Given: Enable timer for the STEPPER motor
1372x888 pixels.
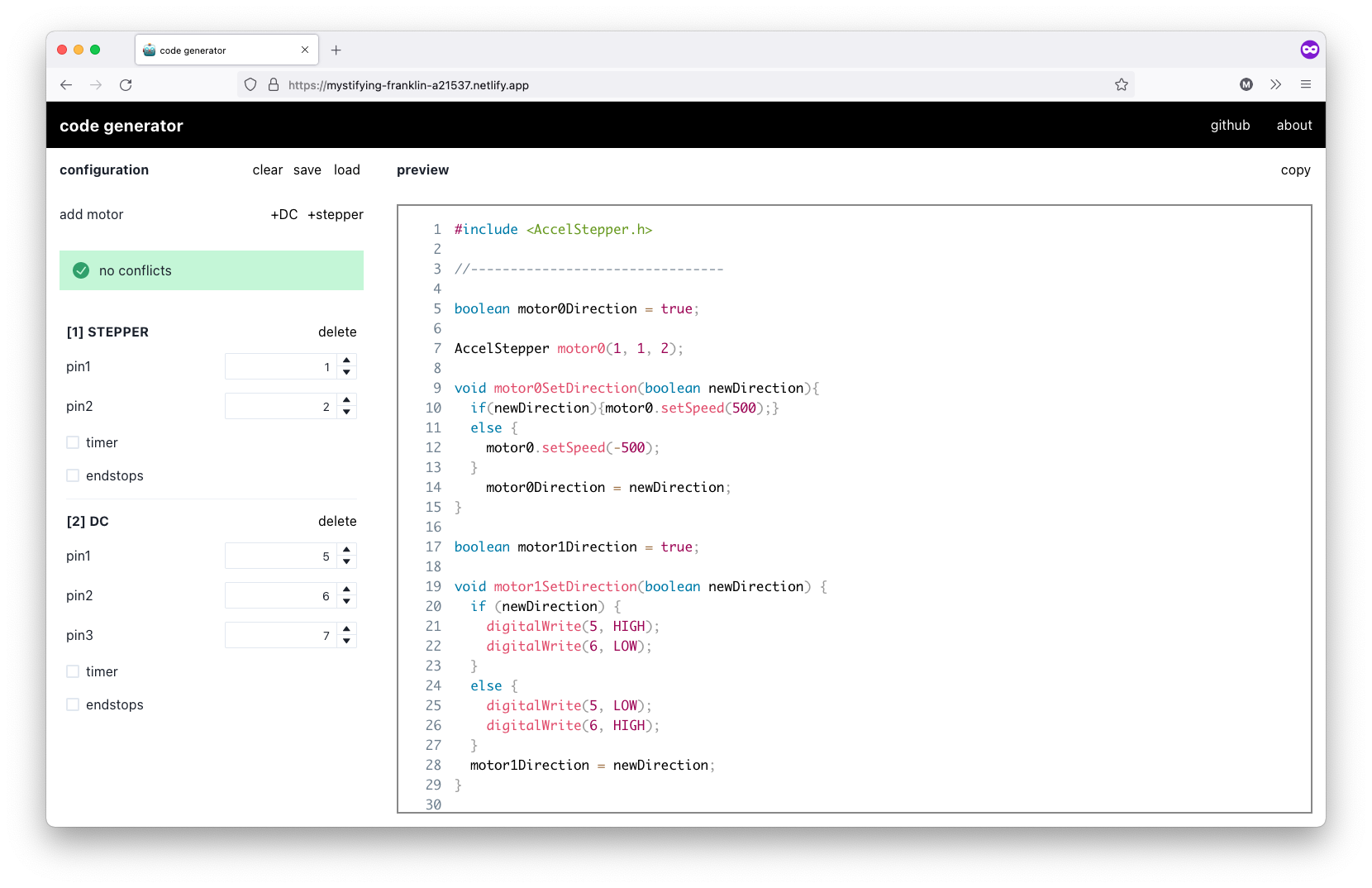Looking at the screenshot, I should pyautogui.click(x=73, y=442).
